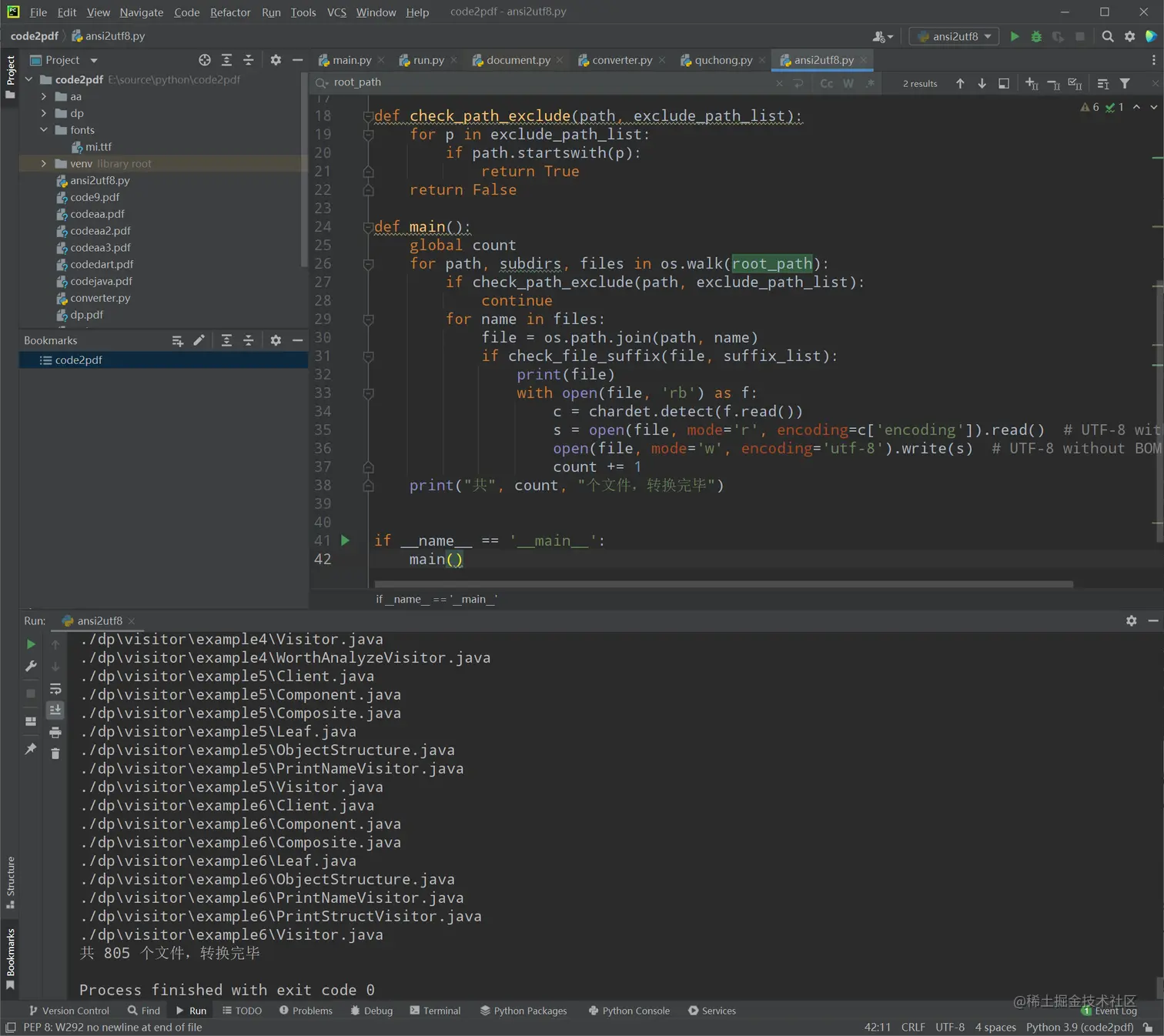Image resolution: width=1164 pixels, height=1036 pixels.
Task: Clear Run console with trash icon
Action: [55, 754]
